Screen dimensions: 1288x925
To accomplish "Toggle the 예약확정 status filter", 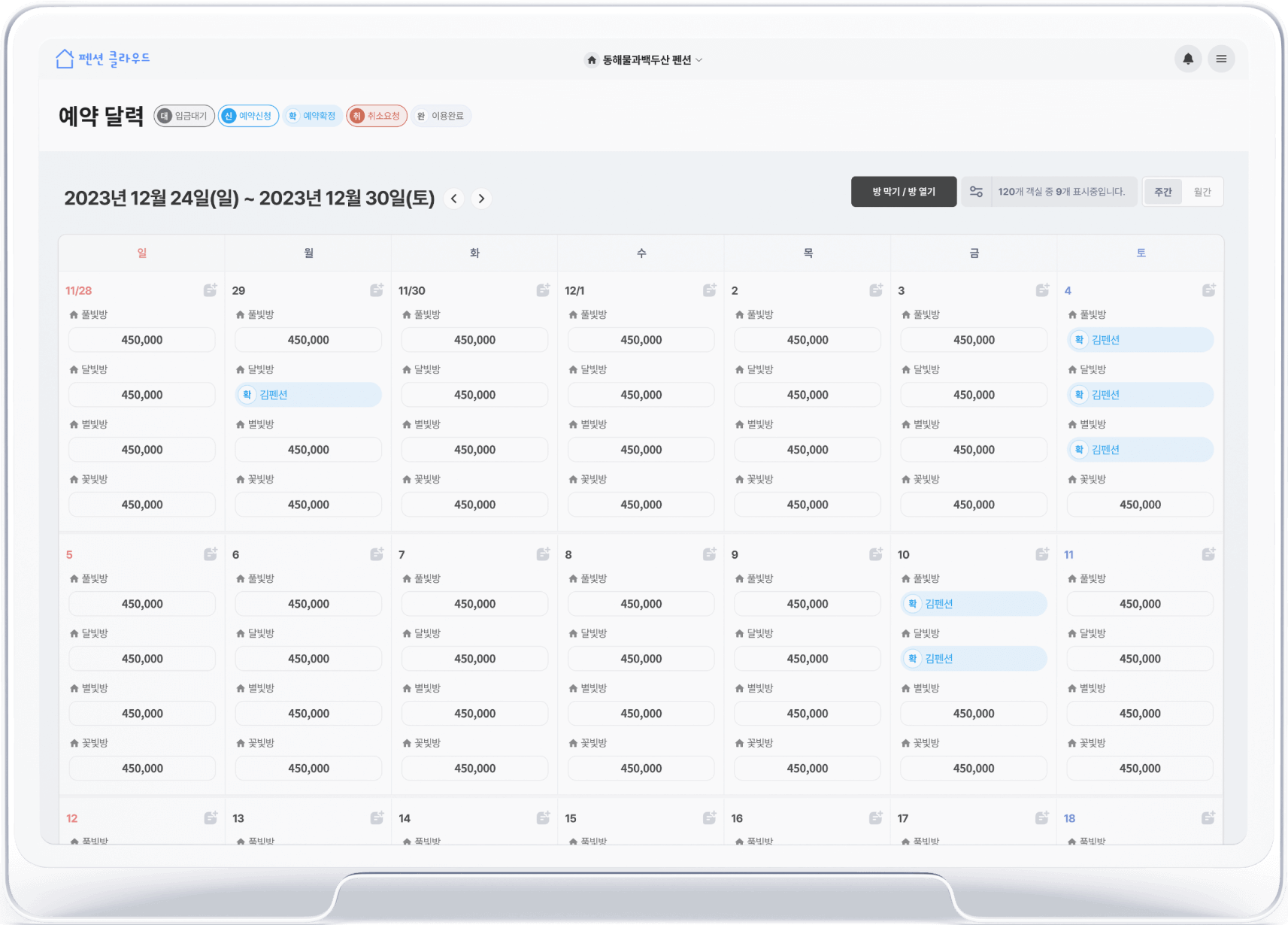I will coord(313,116).
